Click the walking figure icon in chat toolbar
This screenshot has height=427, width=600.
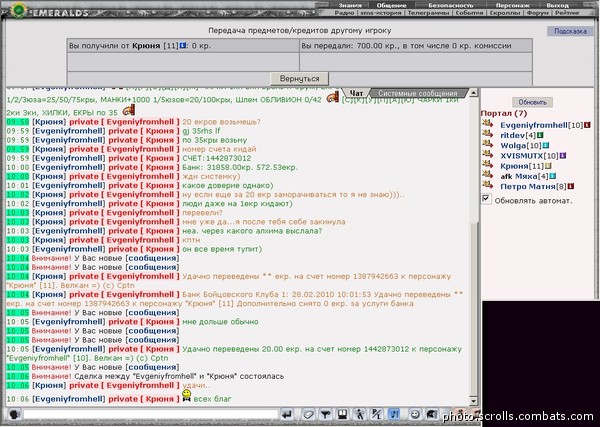(x=359, y=414)
